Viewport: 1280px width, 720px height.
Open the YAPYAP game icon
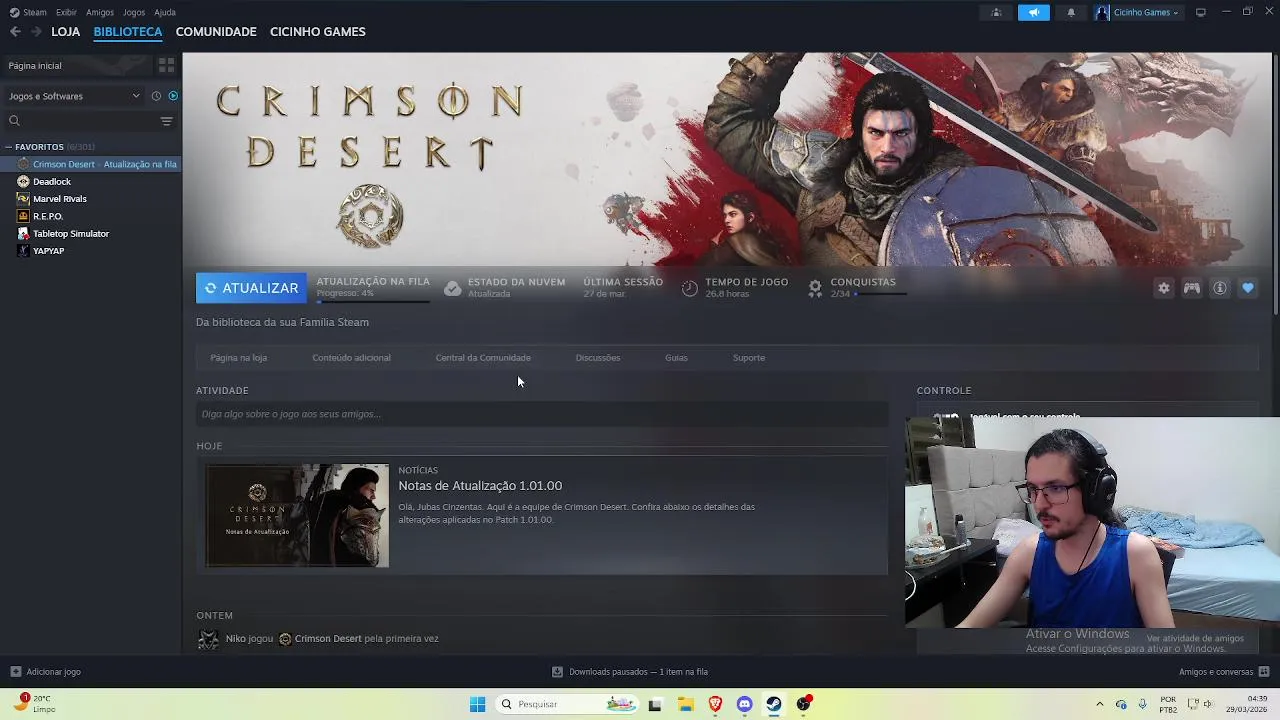(x=23, y=251)
